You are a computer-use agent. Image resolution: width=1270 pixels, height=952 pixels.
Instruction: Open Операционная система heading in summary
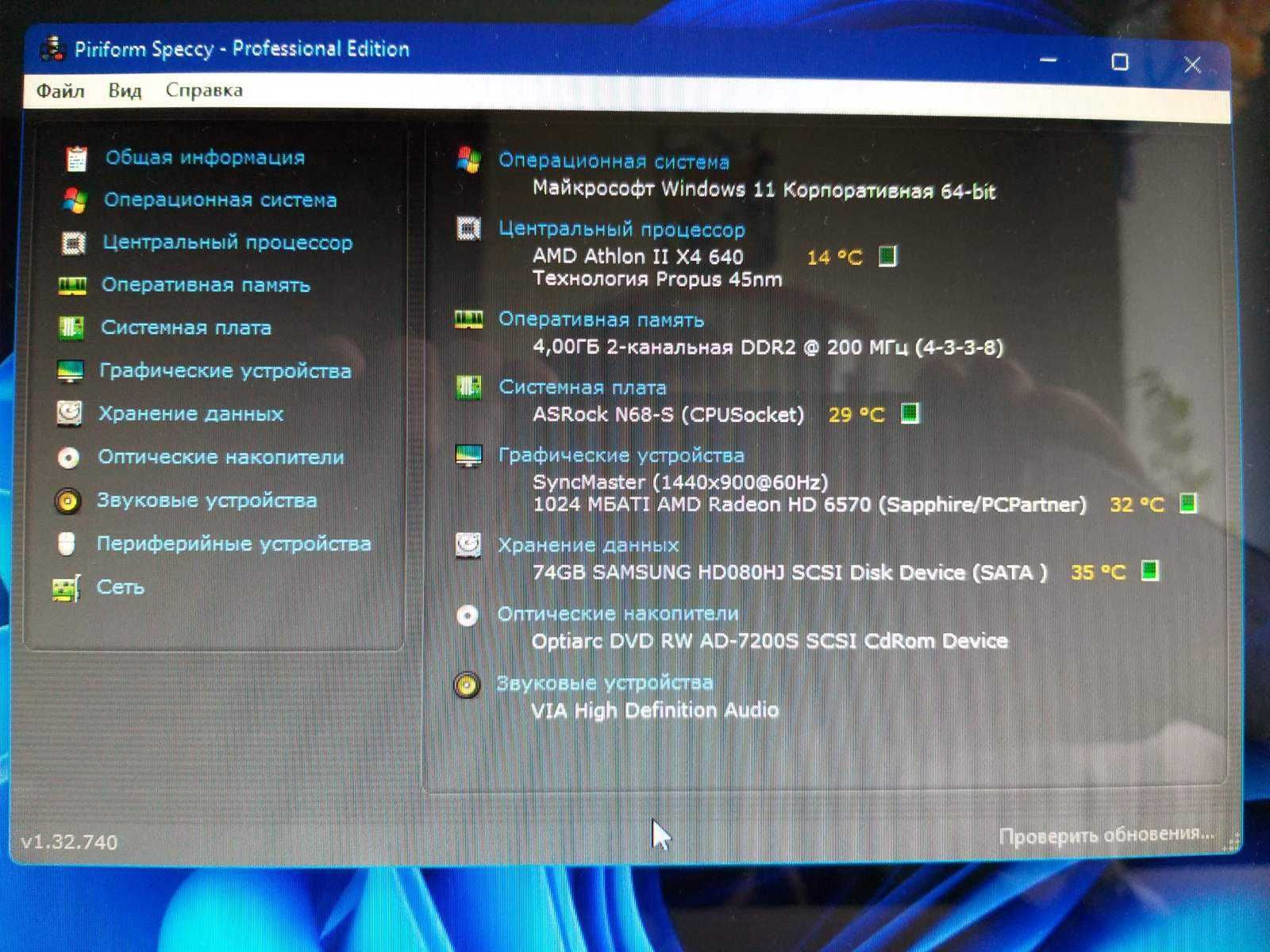click(614, 161)
